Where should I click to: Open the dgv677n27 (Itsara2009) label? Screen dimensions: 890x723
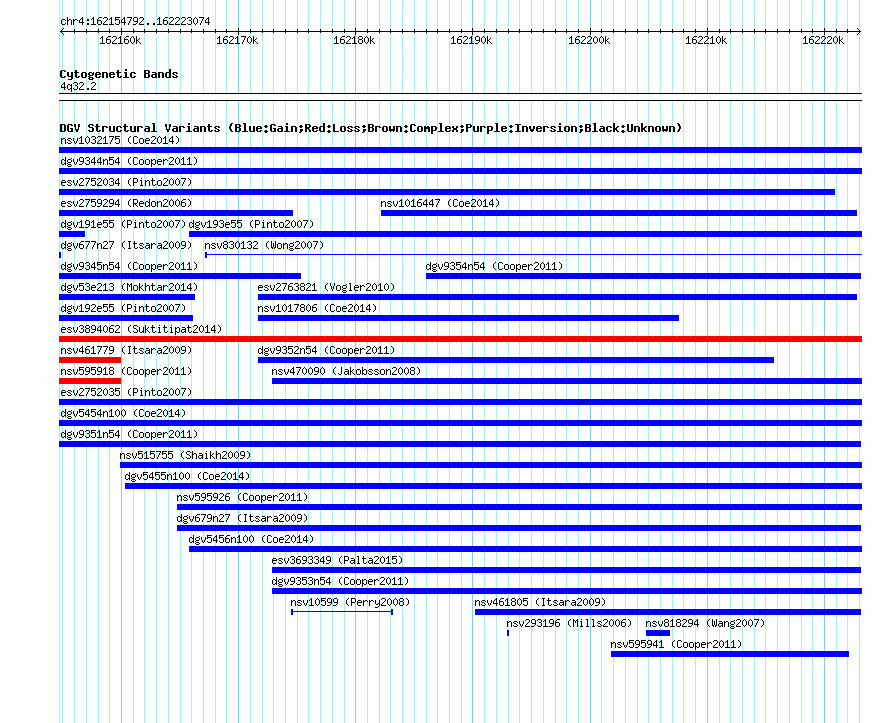click(127, 245)
